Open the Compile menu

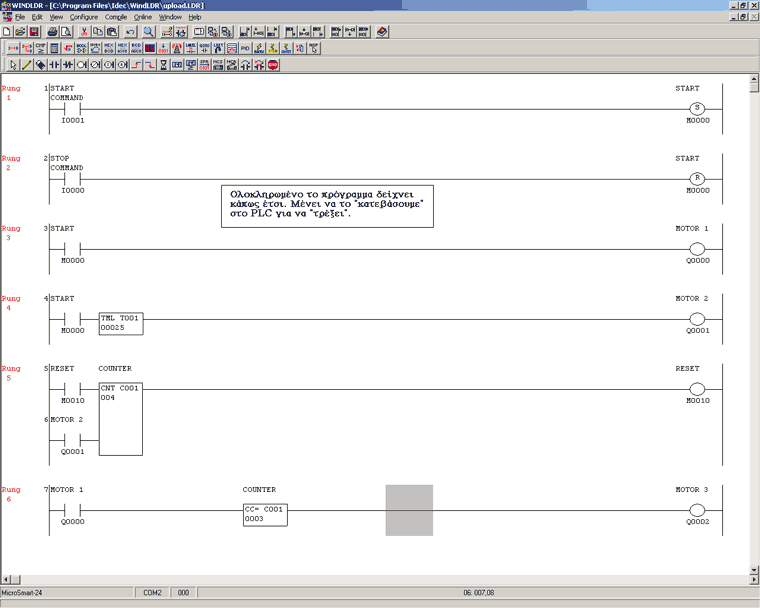pyautogui.click(x=116, y=17)
